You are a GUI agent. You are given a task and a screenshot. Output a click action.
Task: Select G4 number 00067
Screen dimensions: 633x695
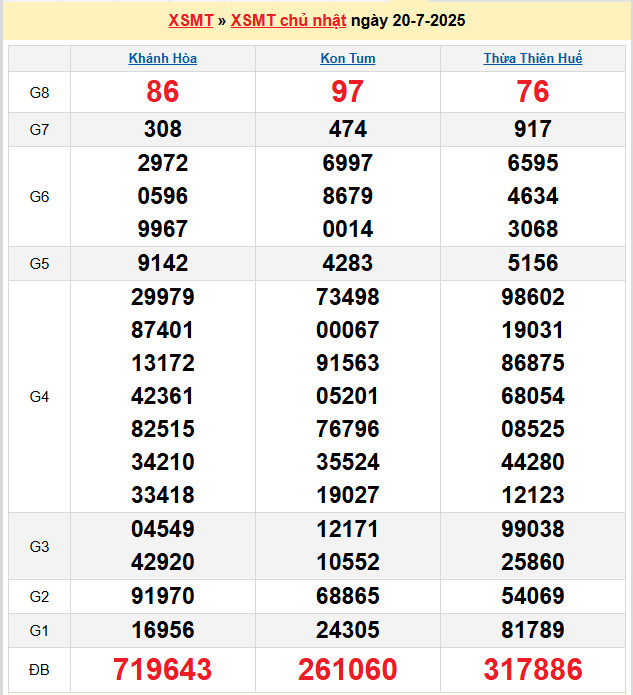[x=348, y=330]
